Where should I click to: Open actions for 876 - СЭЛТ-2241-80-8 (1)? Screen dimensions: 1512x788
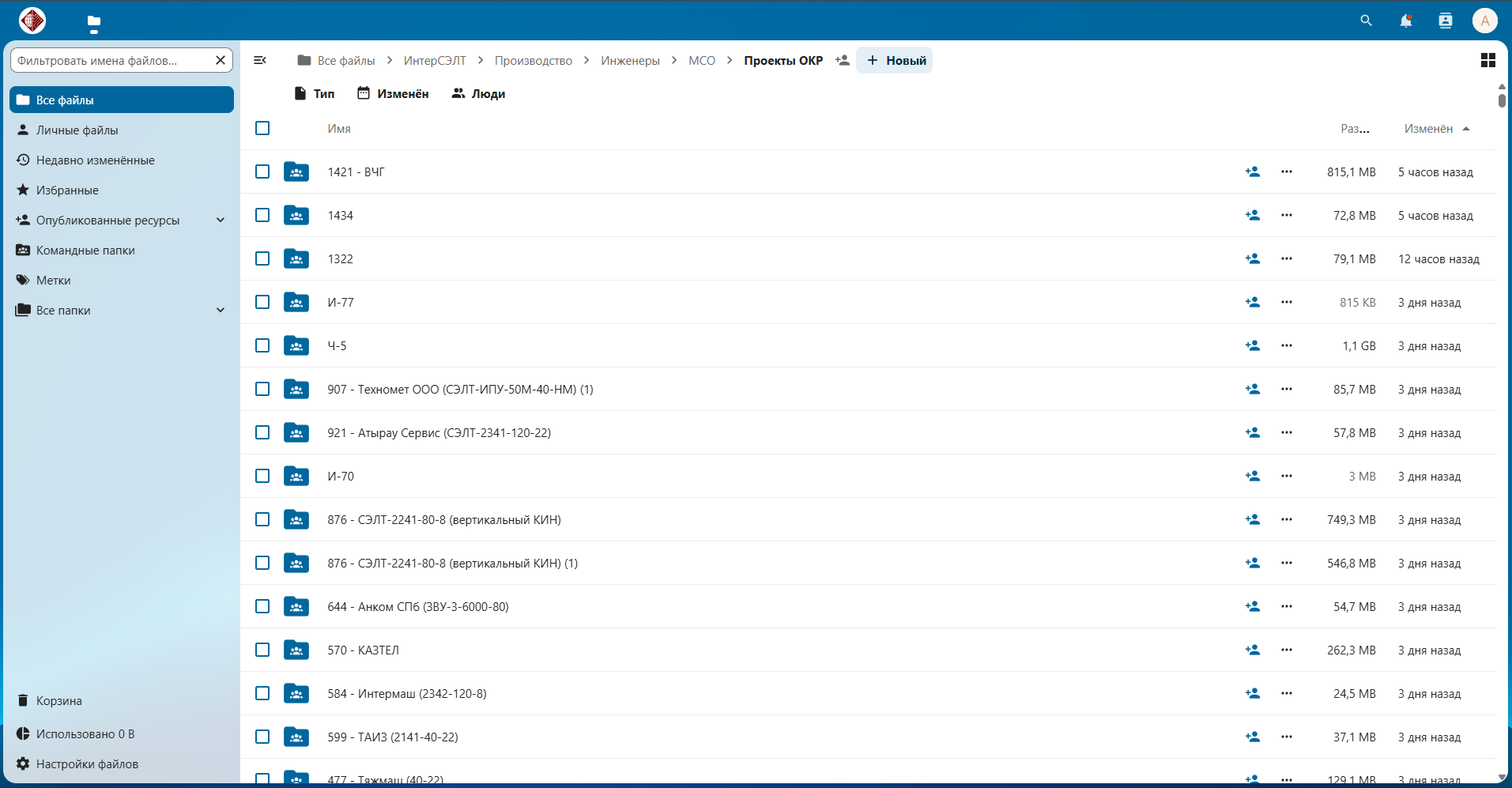click(1287, 563)
